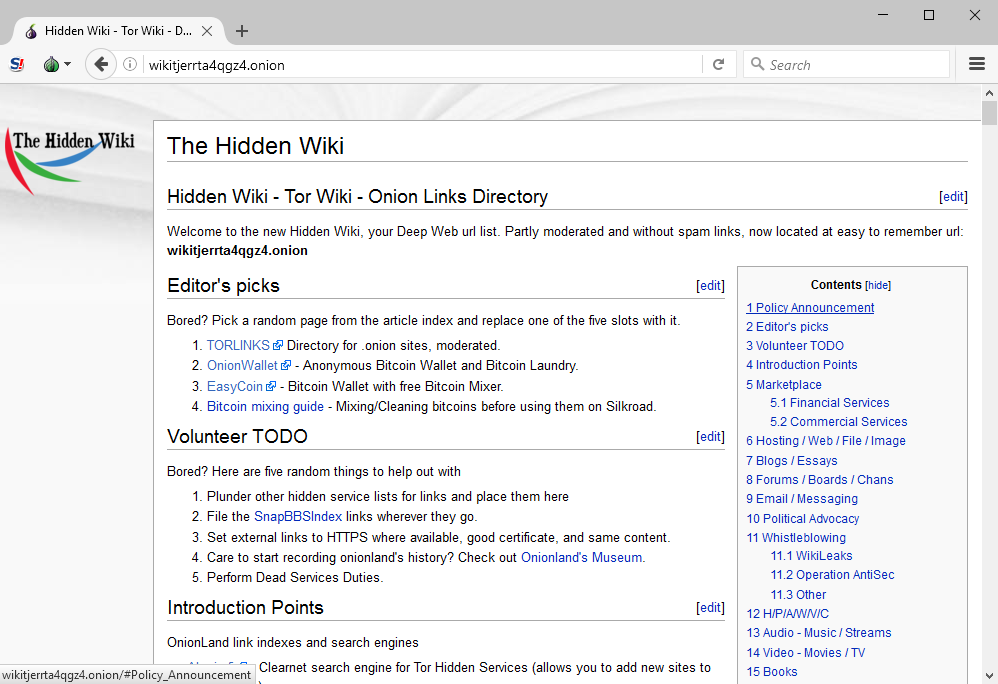Jump to 15 Books in contents

[772, 672]
